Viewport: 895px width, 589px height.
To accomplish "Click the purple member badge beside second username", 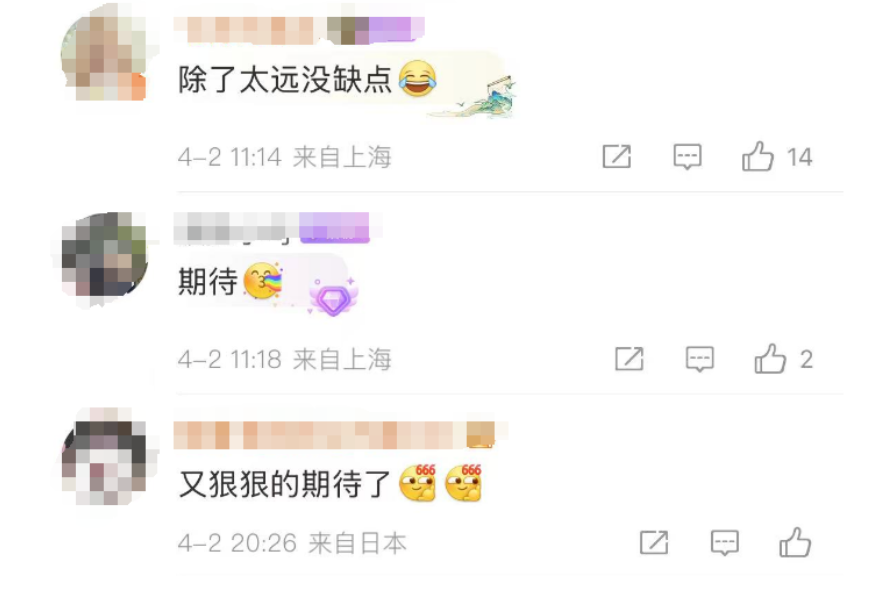I will (x=334, y=227).
